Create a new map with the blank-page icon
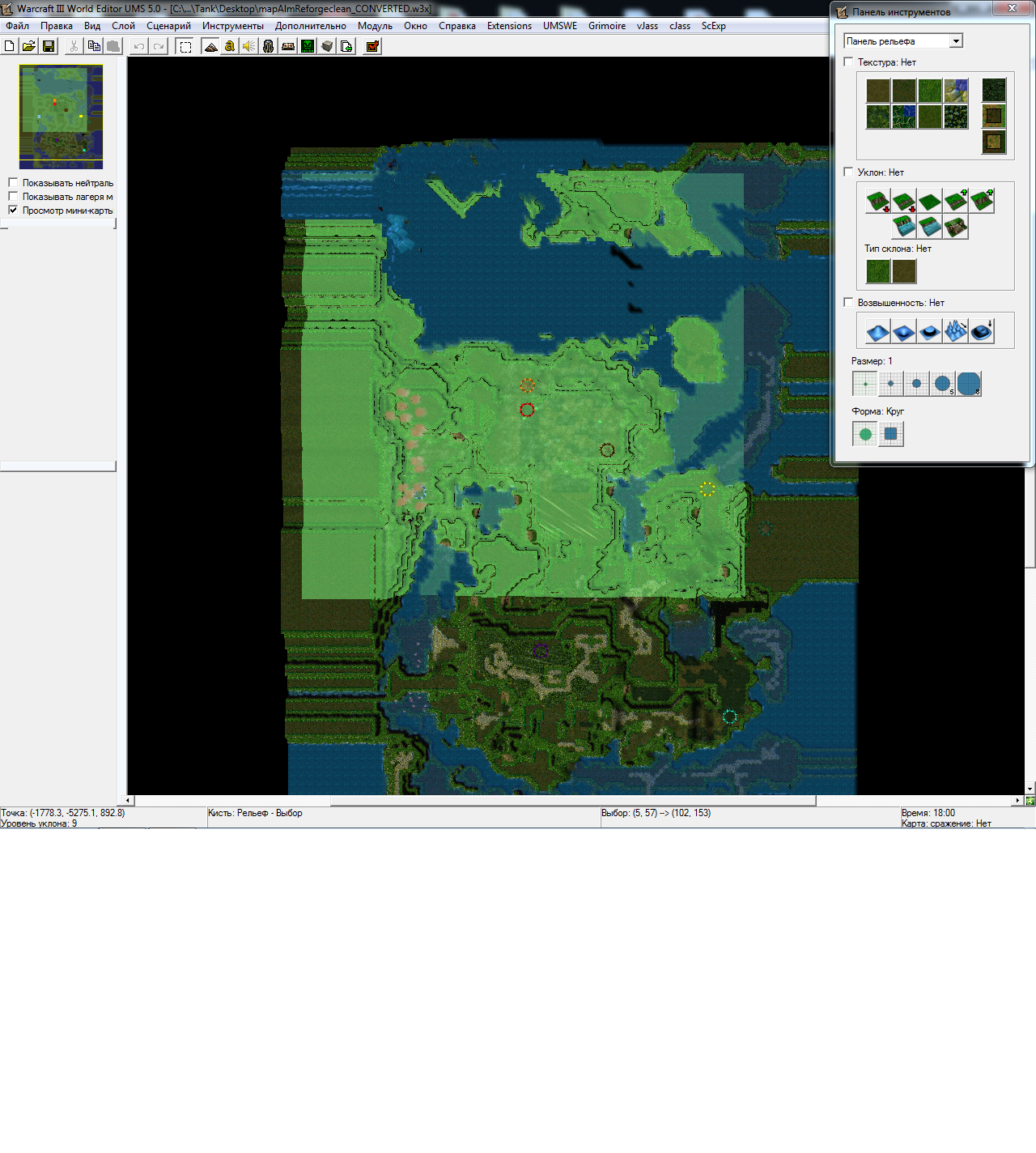 coord(10,46)
